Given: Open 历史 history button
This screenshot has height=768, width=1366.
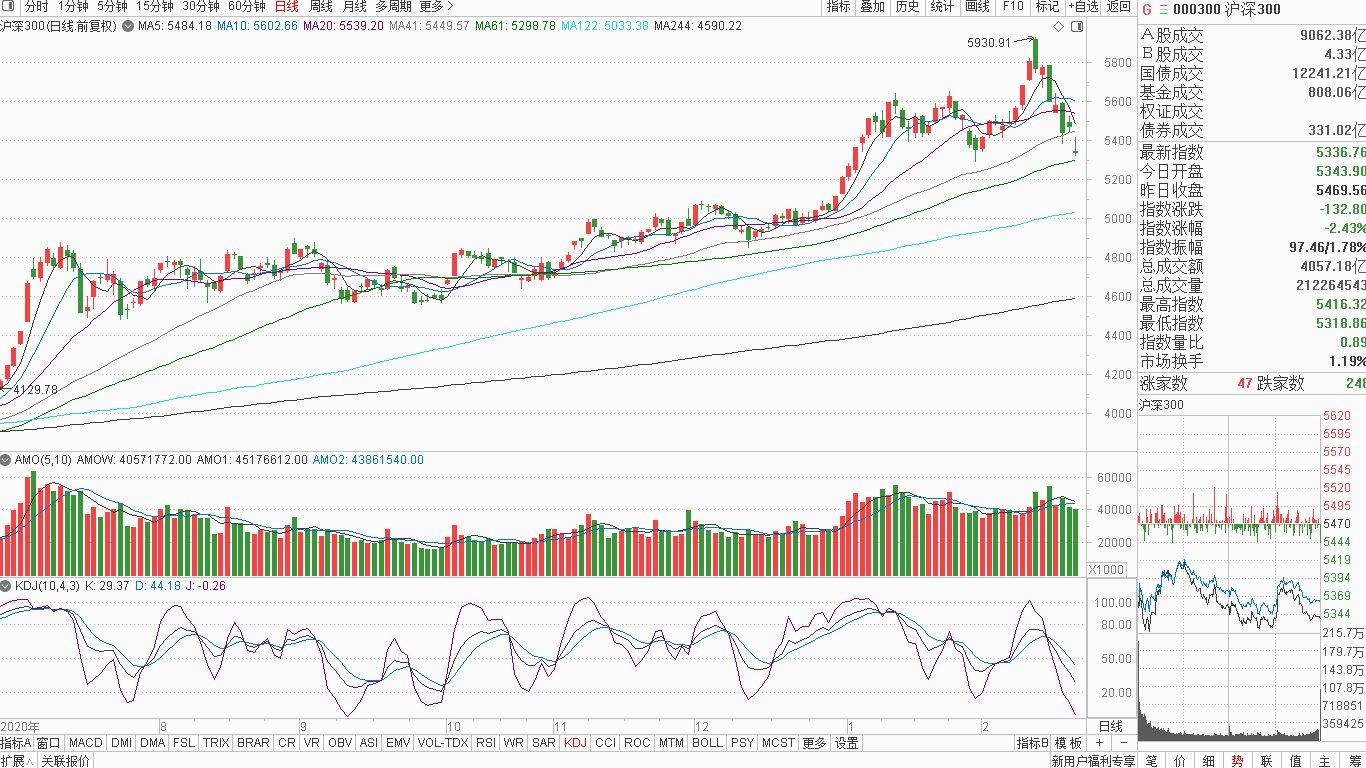Looking at the screenshot, I should pyautogui.click(x=907, y=7).
